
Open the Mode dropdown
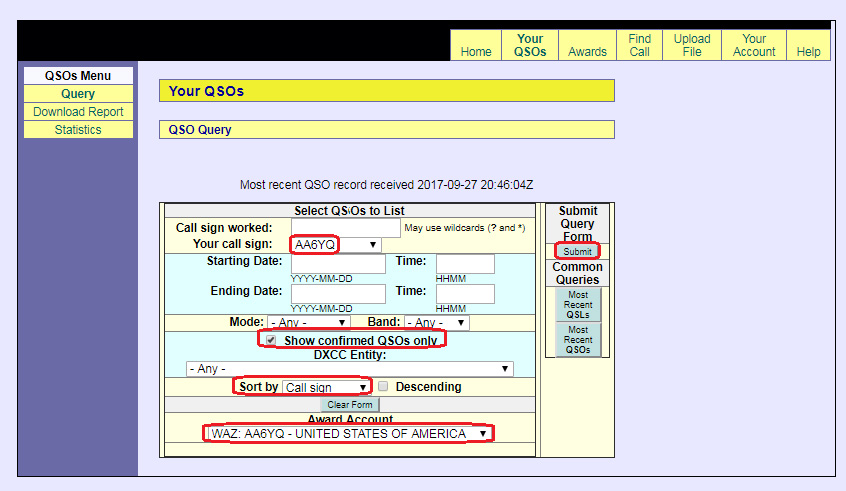click(x=308, y=323)
